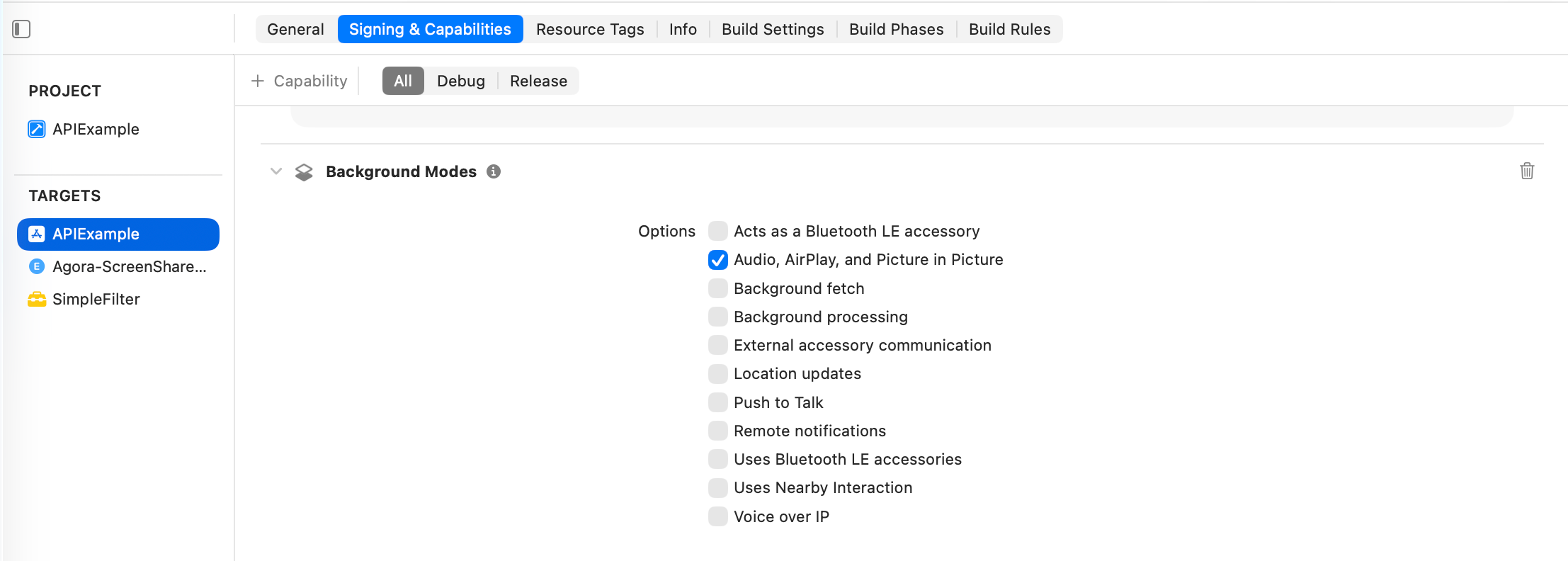Open the Build Phases tab
Image resolution: width=1568 pixels, height=561 pixels.
tap(896, 29)
